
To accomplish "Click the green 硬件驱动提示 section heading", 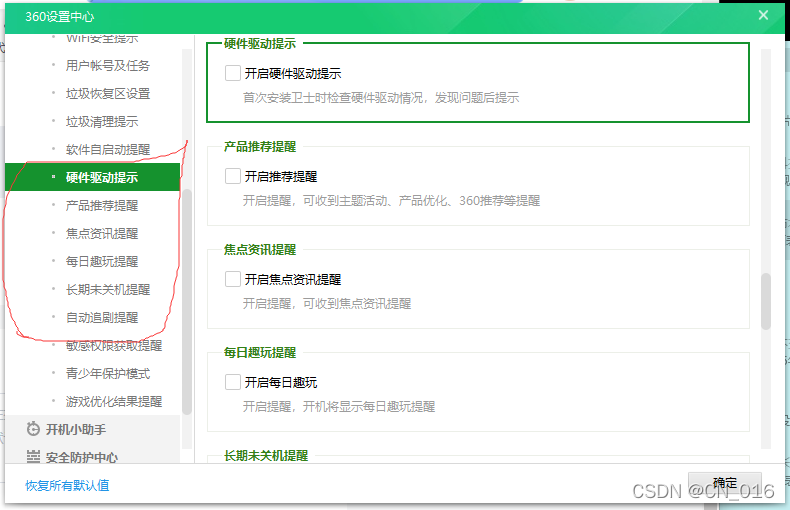I will point(260,44).
